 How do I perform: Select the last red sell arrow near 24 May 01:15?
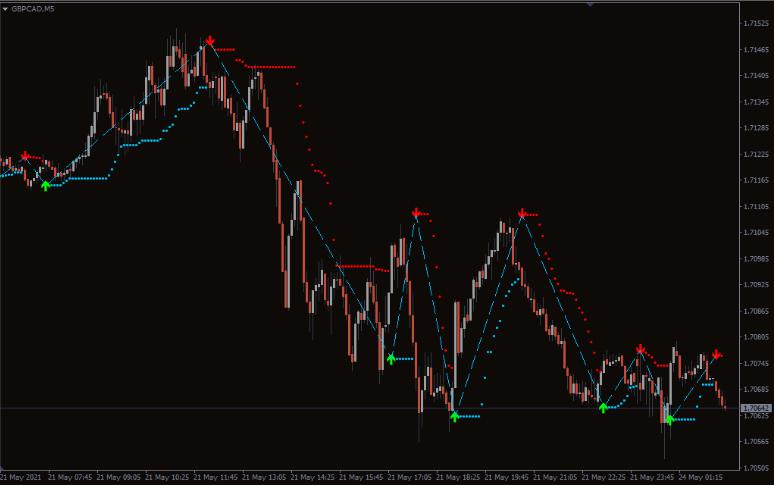716,354
